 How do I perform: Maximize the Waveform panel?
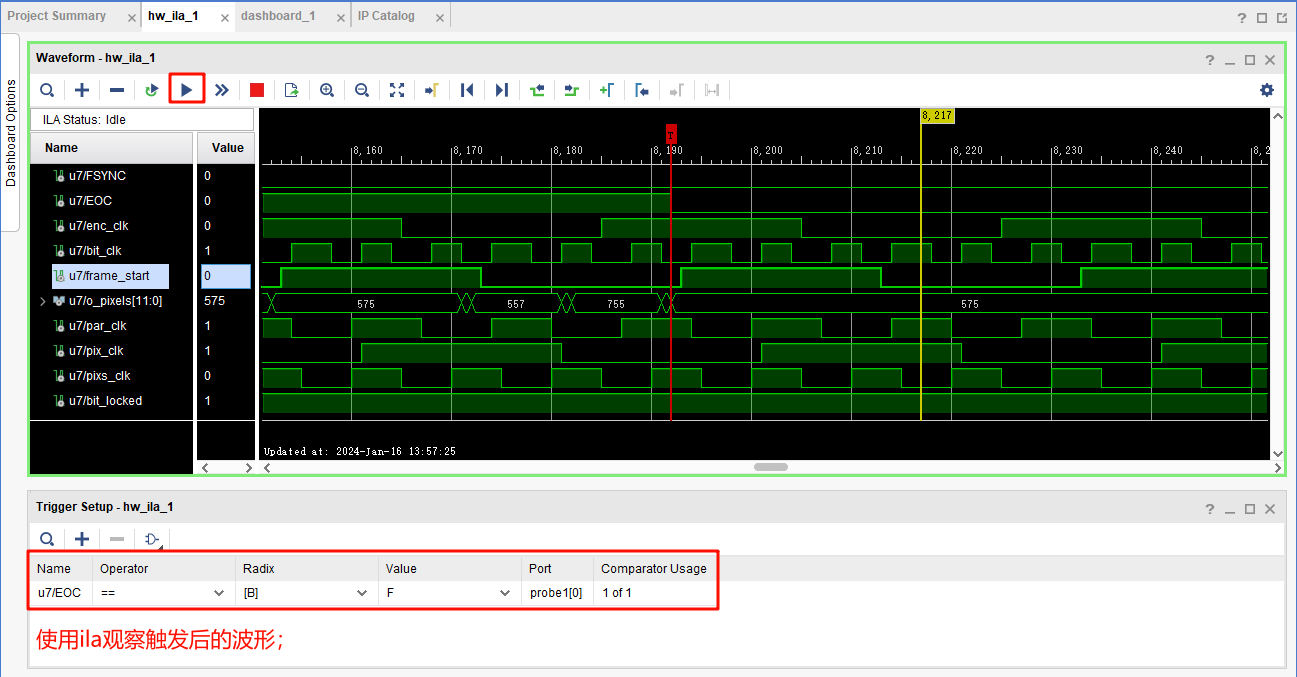tap(1249, 60)
